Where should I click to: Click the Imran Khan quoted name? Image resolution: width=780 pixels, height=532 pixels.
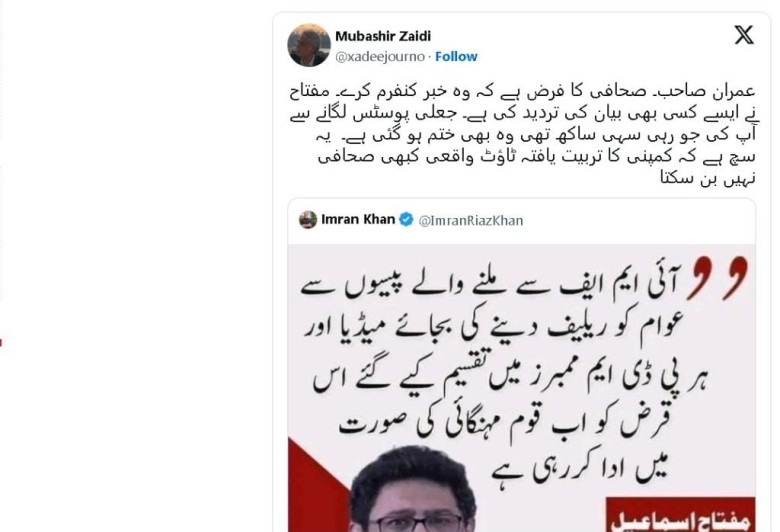[x=358, y=219]
